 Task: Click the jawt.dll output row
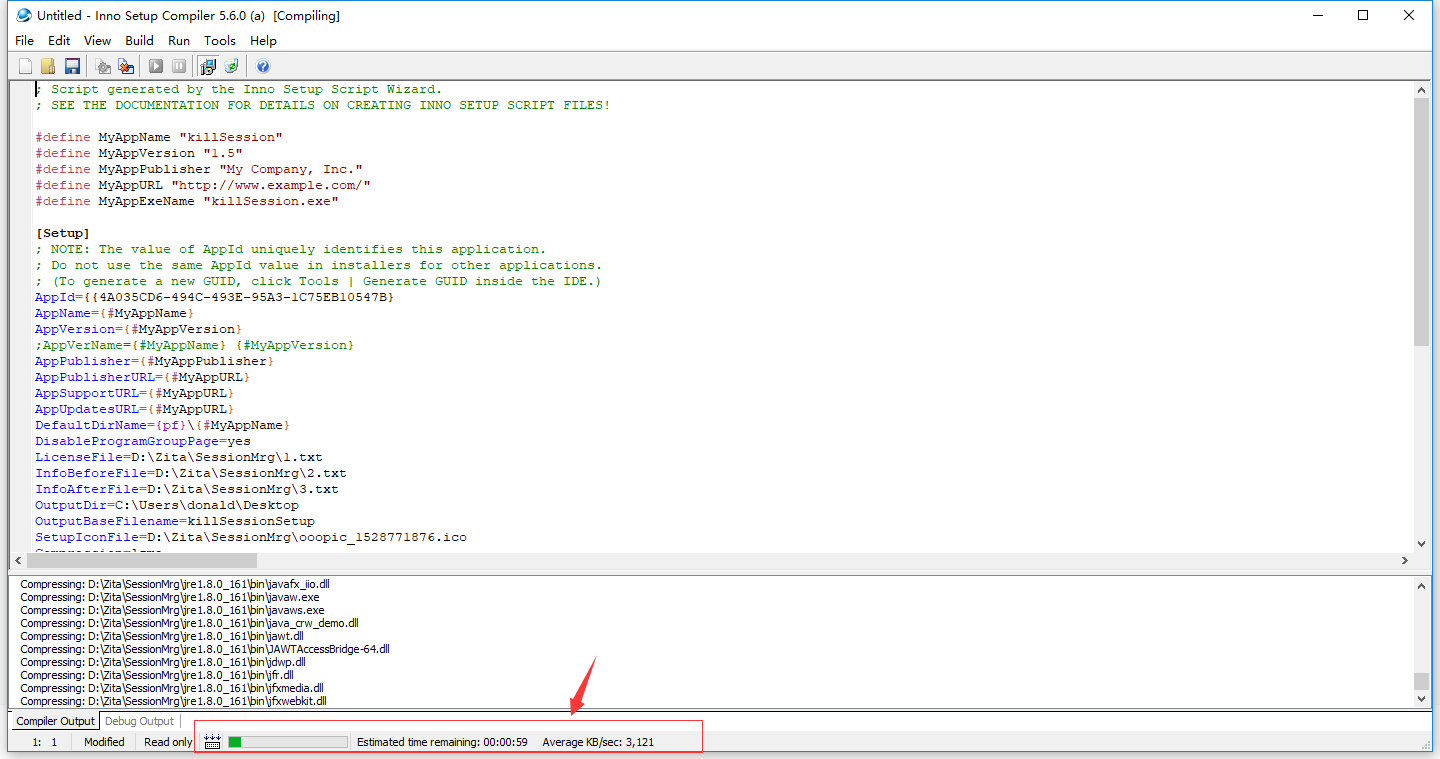[162, 636]
